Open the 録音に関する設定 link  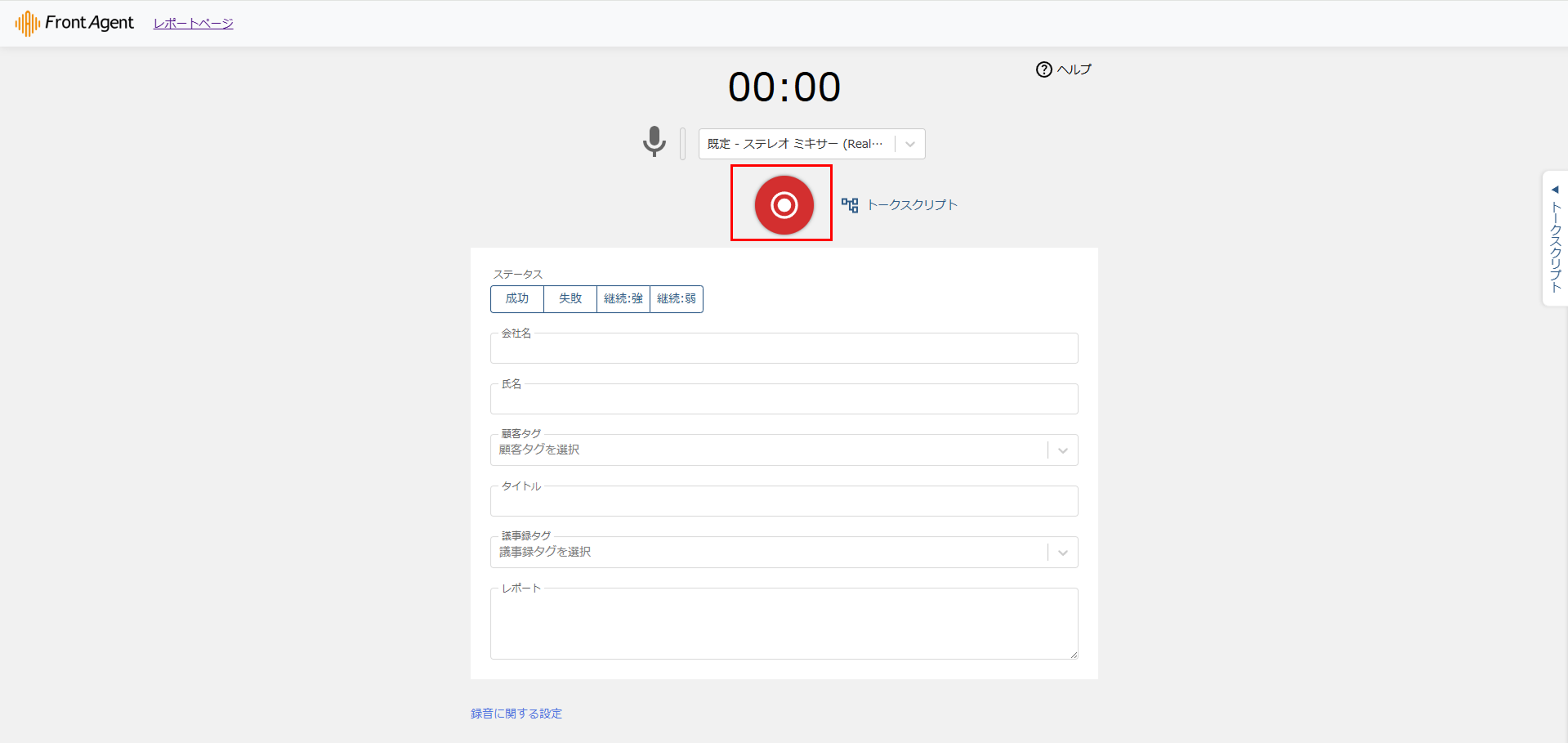click(x=516, y=714)
